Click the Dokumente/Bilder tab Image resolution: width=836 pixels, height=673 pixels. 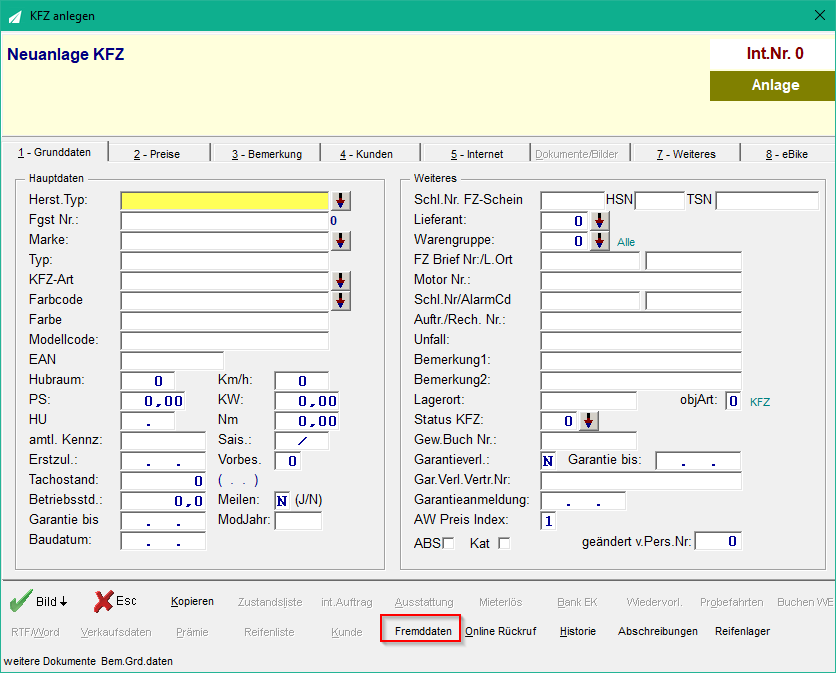pos(576,154)
